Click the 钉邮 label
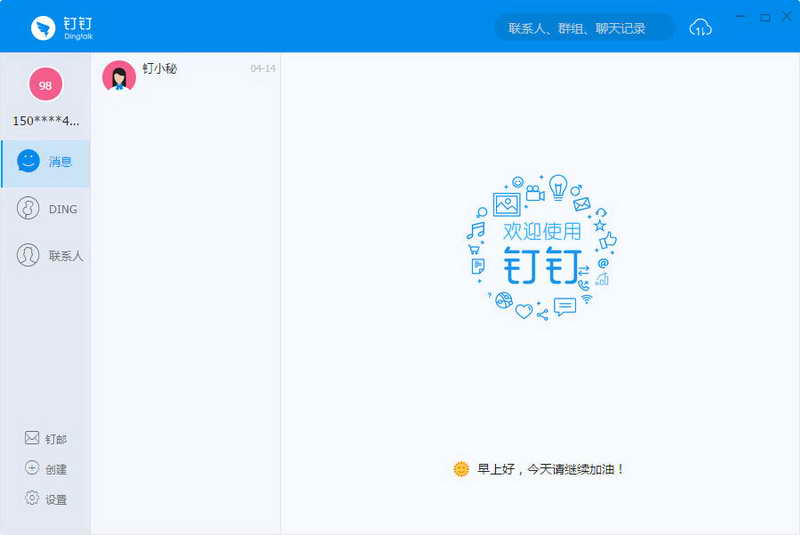800x535 pixels. pyautogui.click(x=56, y=439)
